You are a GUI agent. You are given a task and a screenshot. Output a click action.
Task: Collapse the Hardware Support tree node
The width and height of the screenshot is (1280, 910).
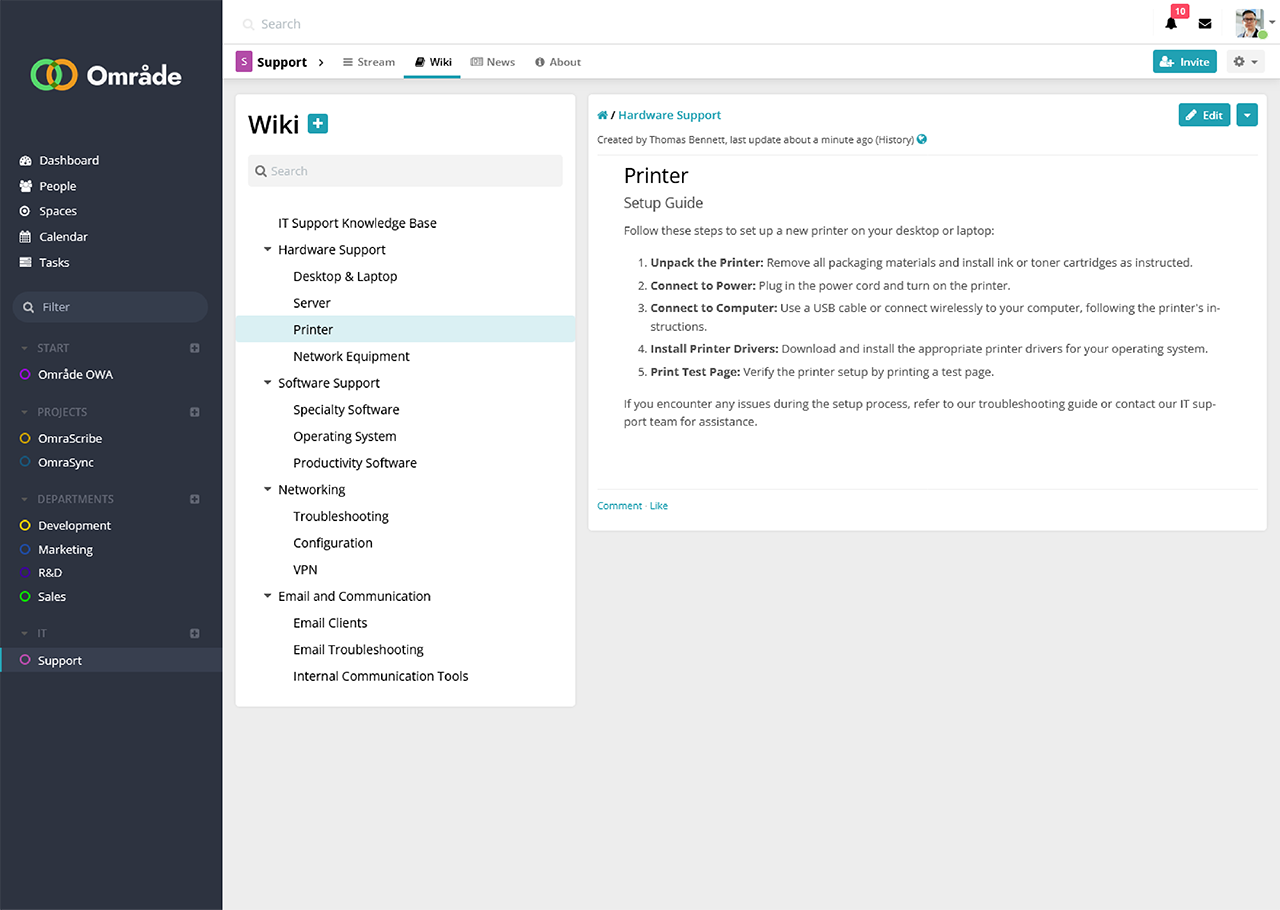tap(268, 250)
